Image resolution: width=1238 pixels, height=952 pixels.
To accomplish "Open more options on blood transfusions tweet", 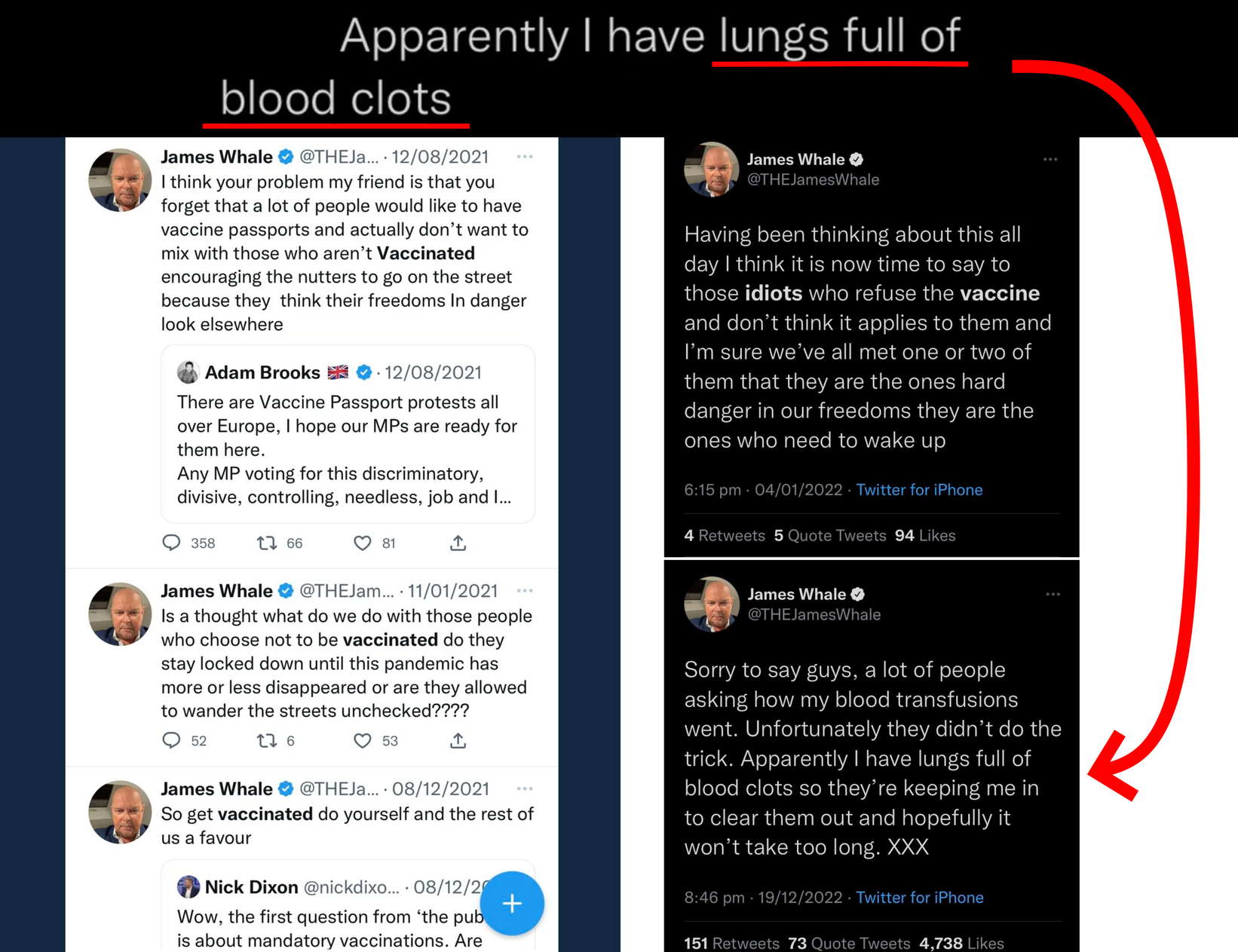I will pos(1053,595).
